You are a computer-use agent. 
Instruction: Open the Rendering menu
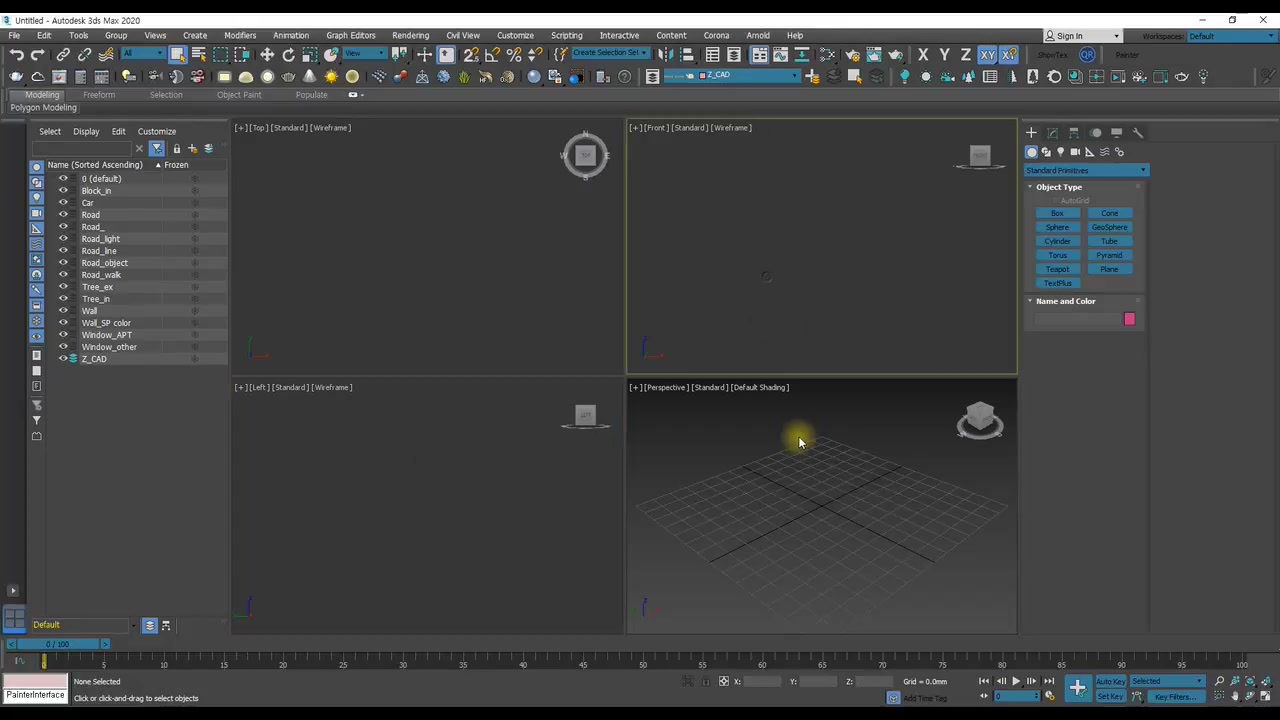(410, 35)
